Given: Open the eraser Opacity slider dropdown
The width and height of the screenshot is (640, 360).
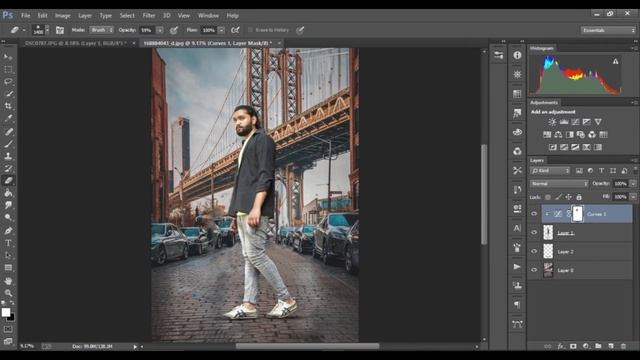Looking at the screenshot, I should click(160, 30).
